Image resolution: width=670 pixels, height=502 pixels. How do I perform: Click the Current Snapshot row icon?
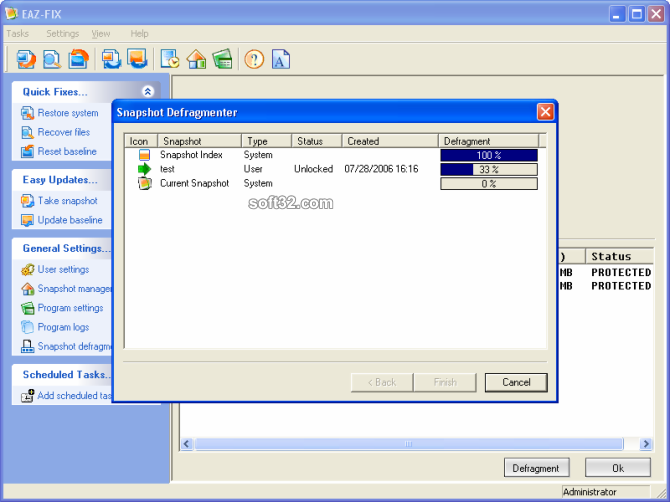pyautogui.click(x=144, y=183)
